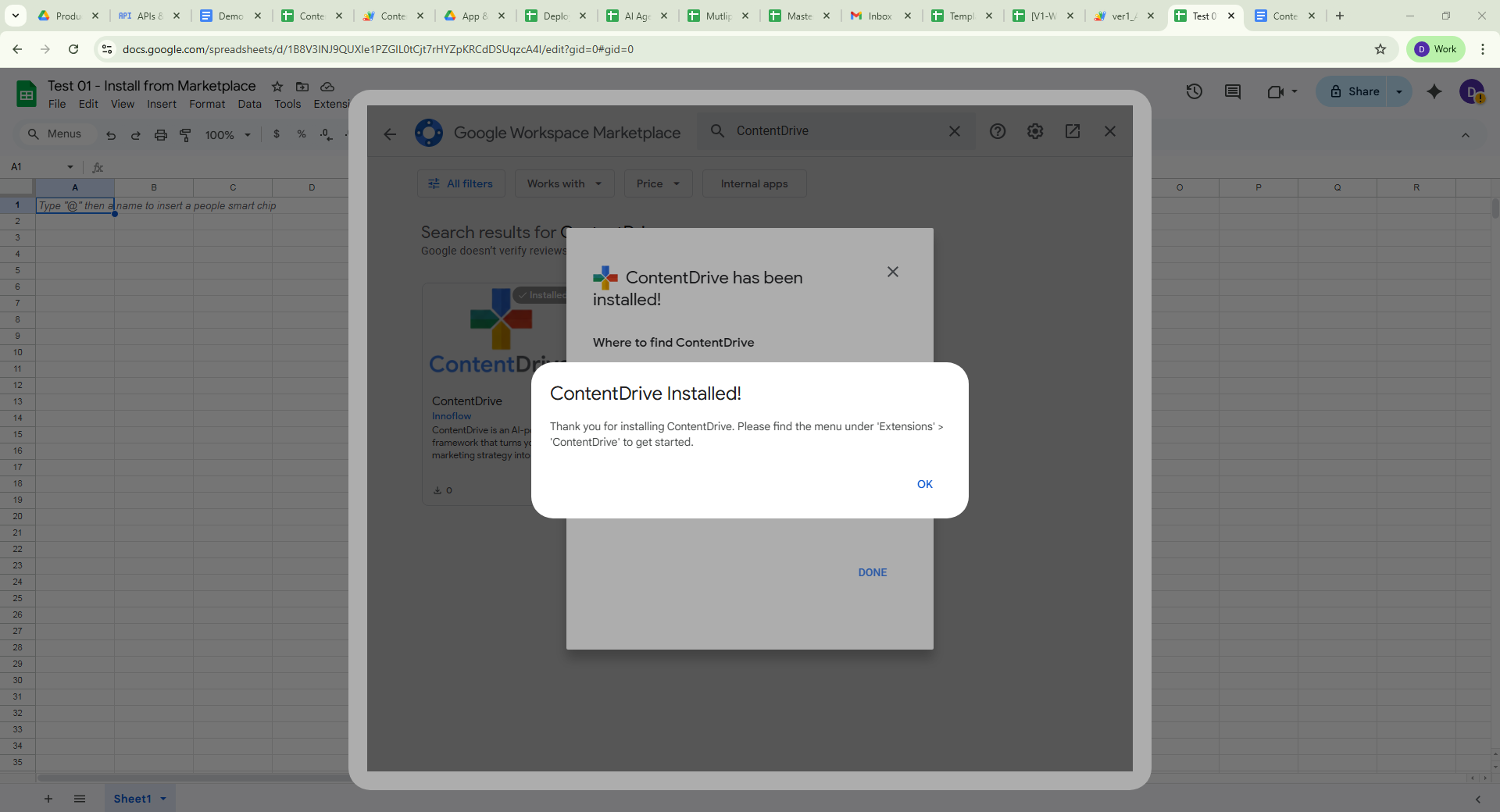The width and height of the screenshot is (1500, 812).
Task: Expand the Price dropdown
Action: 659,183
